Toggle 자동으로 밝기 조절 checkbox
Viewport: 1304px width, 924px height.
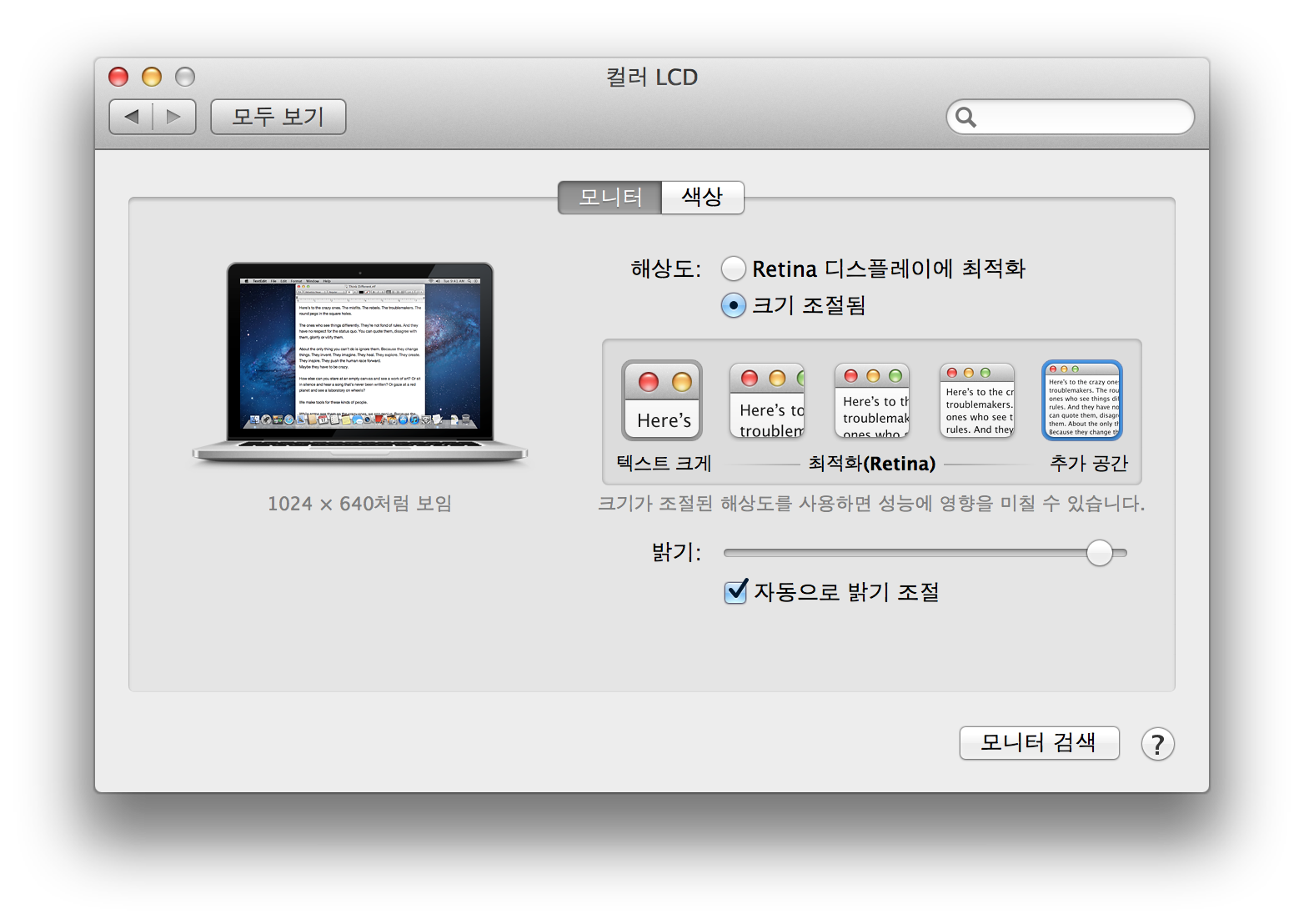pos(735,592)
